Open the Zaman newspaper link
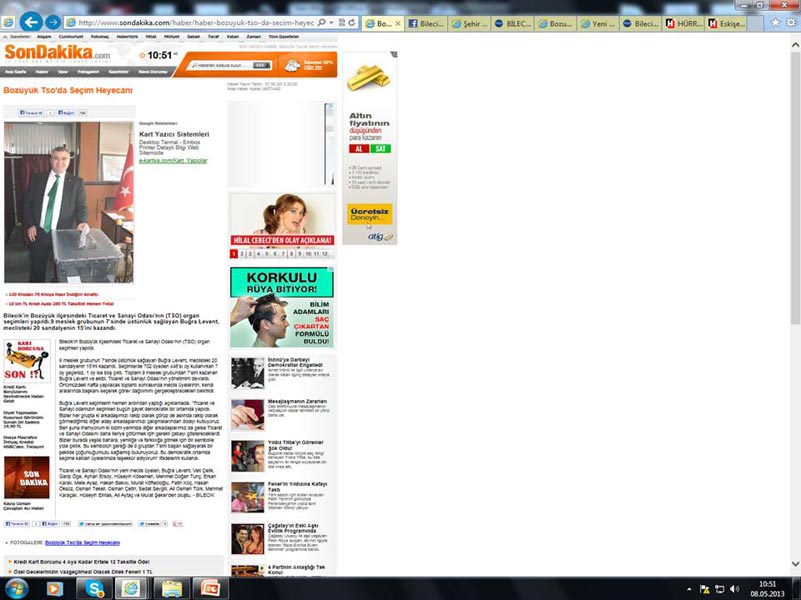Screen dimensions: 801x600 tap(254, 37)
